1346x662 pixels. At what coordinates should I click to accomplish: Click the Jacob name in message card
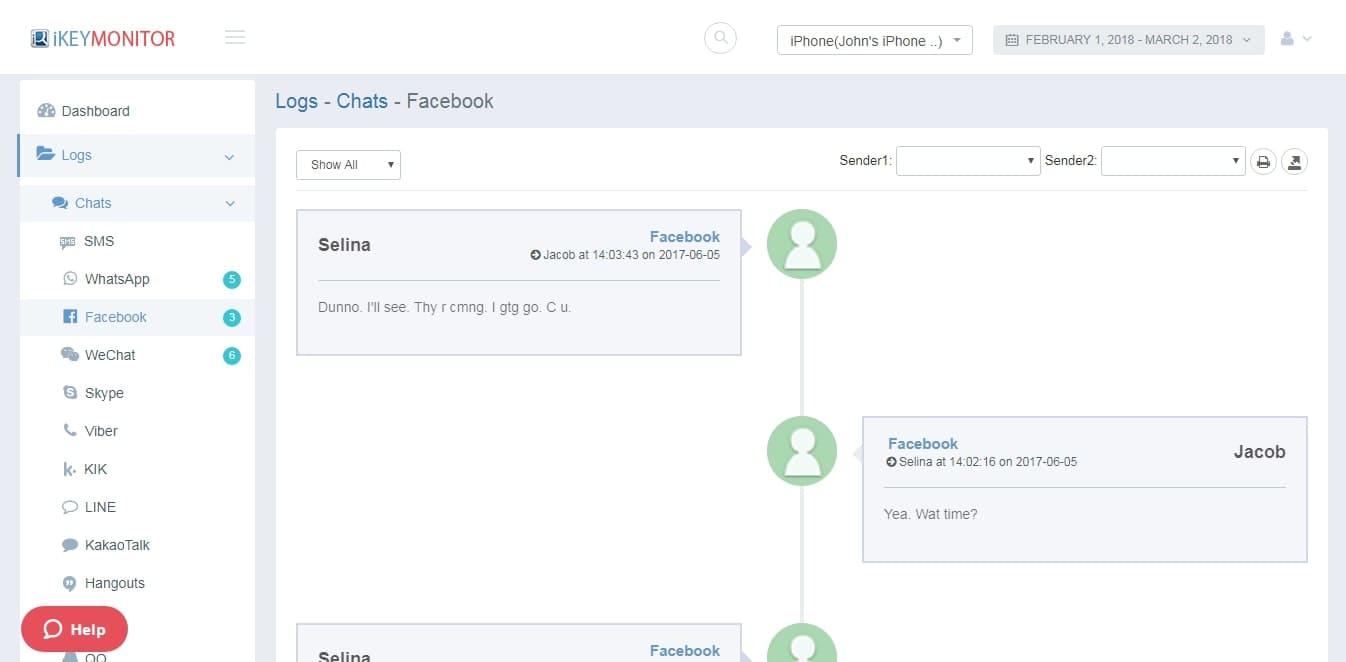coord(1260,452)
